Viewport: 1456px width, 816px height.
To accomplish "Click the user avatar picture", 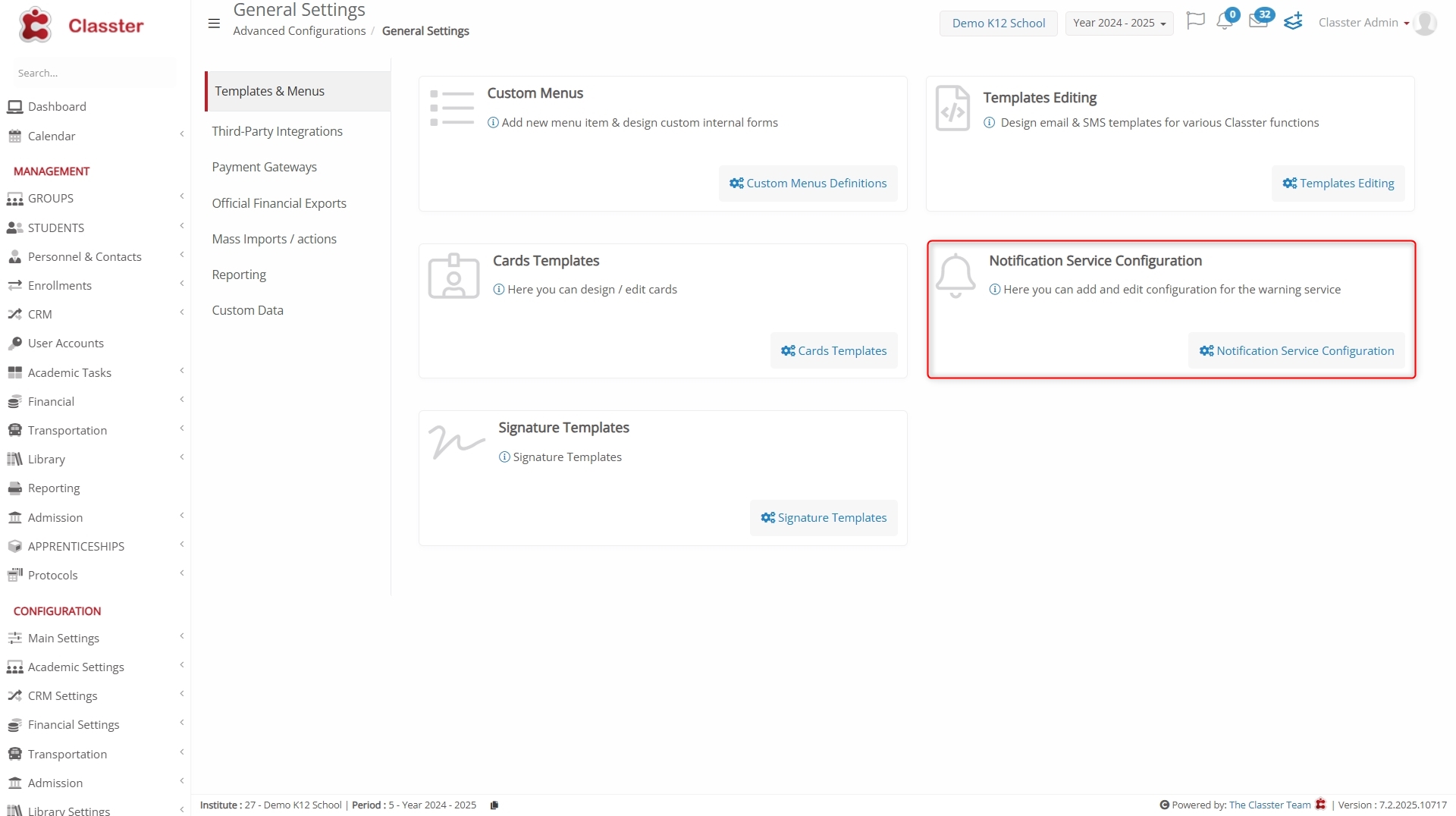I will click(1425, 23).
